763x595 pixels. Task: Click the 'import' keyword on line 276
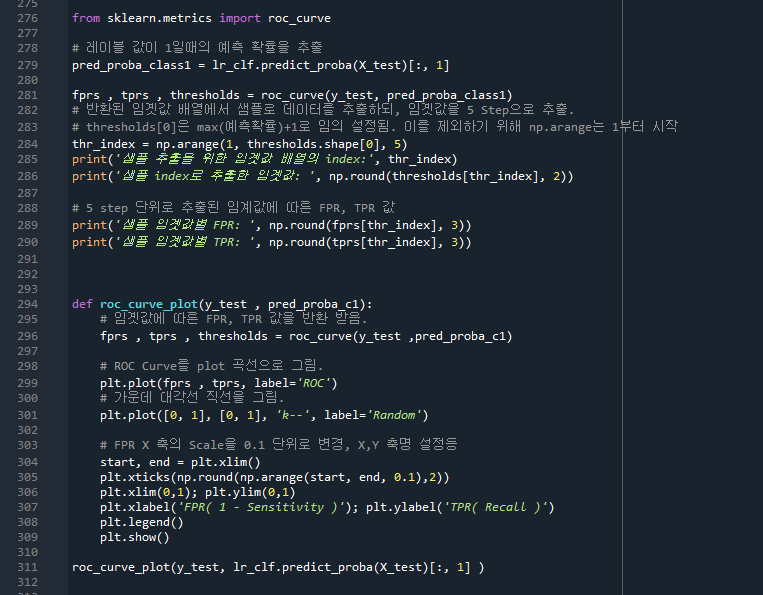(x=240, y=18)
